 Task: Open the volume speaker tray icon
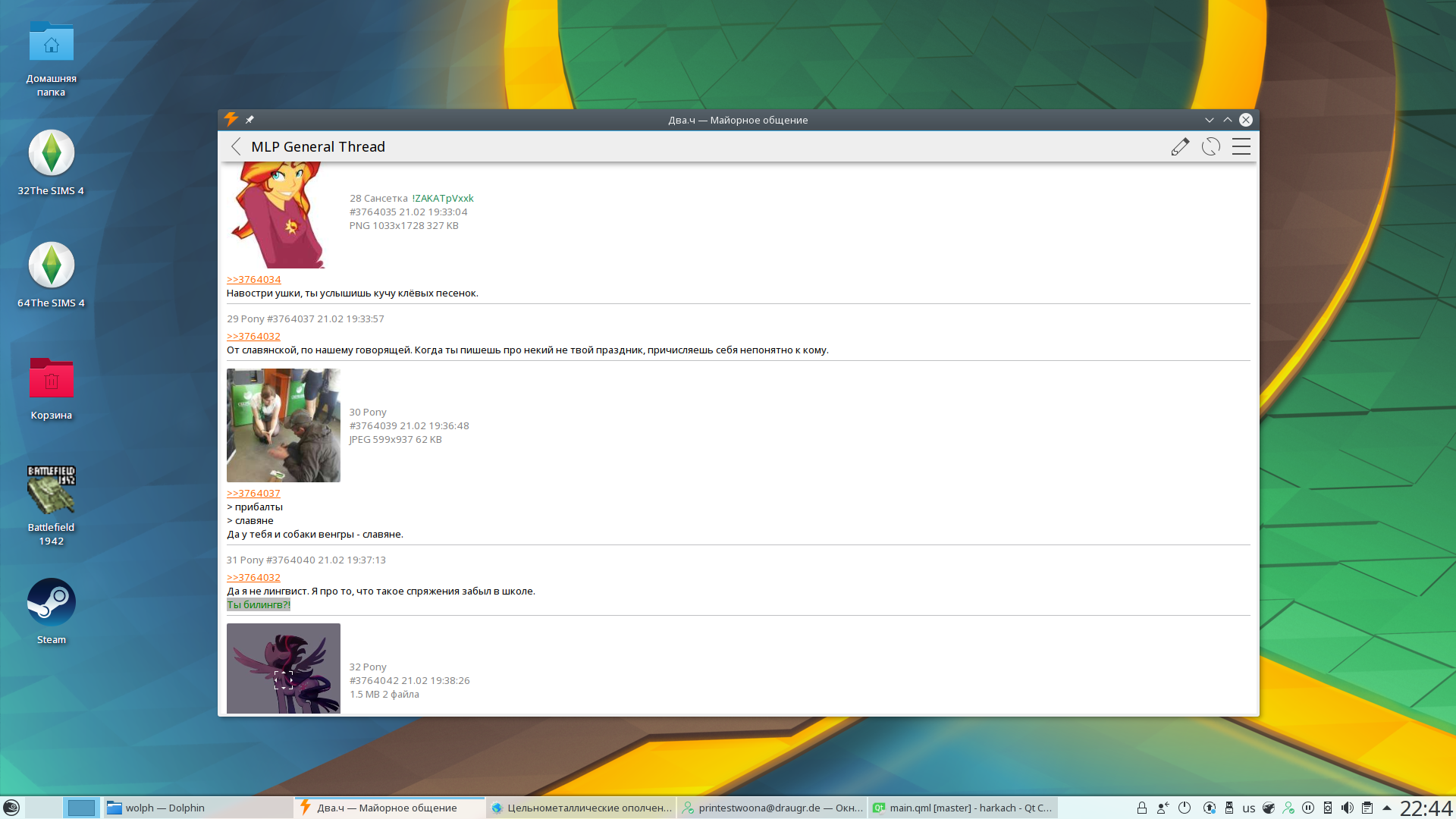[x=1347, y=808]
